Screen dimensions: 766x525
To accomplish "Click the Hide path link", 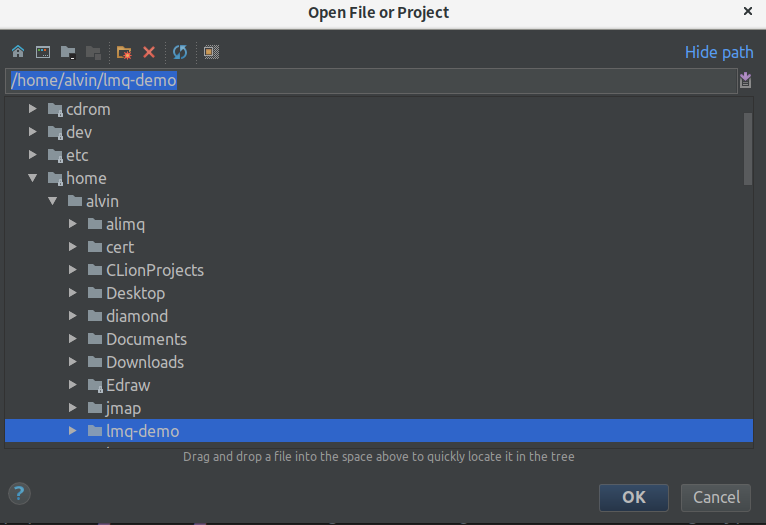I will 719,52.
